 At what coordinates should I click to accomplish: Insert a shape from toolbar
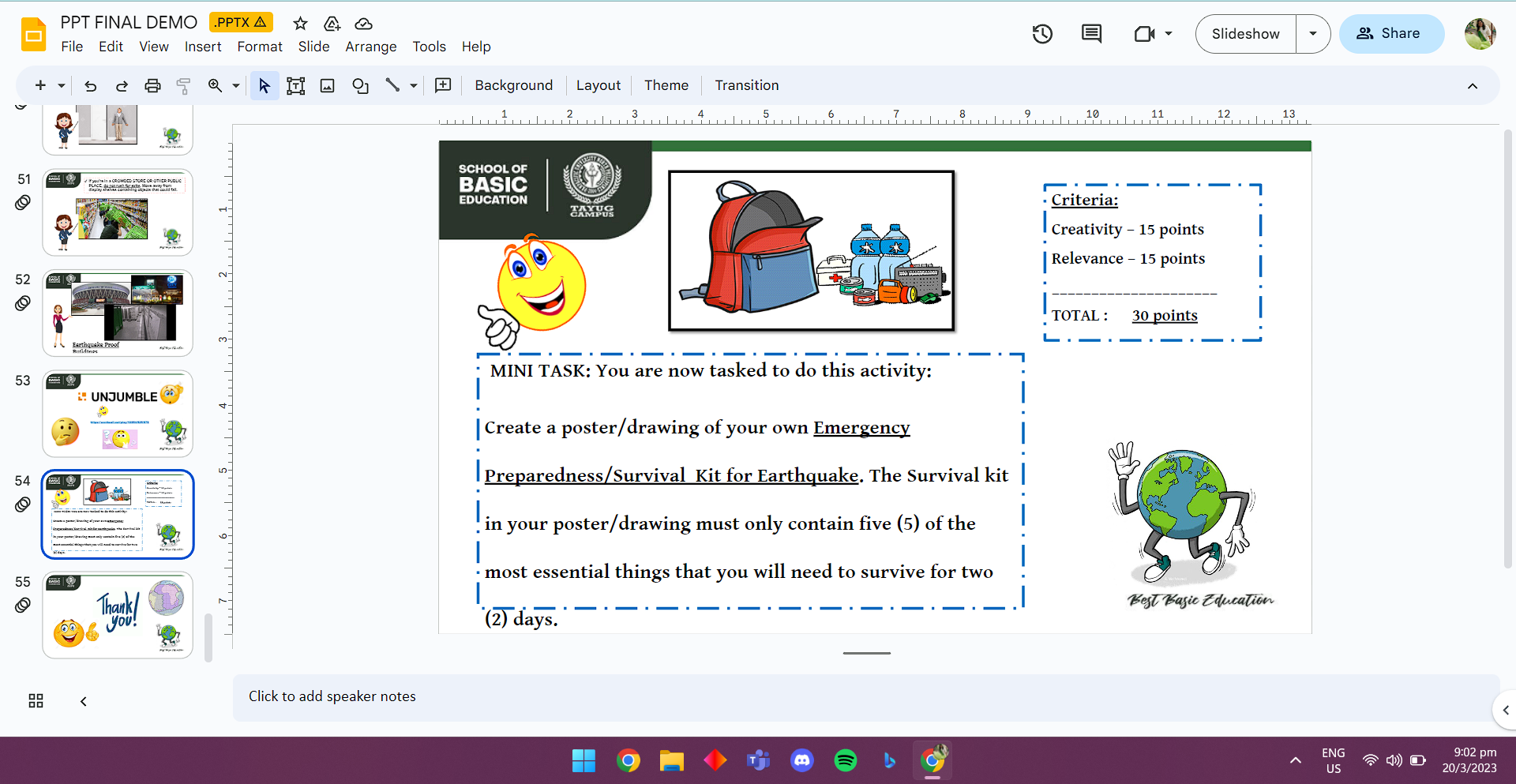click(360, 85)
